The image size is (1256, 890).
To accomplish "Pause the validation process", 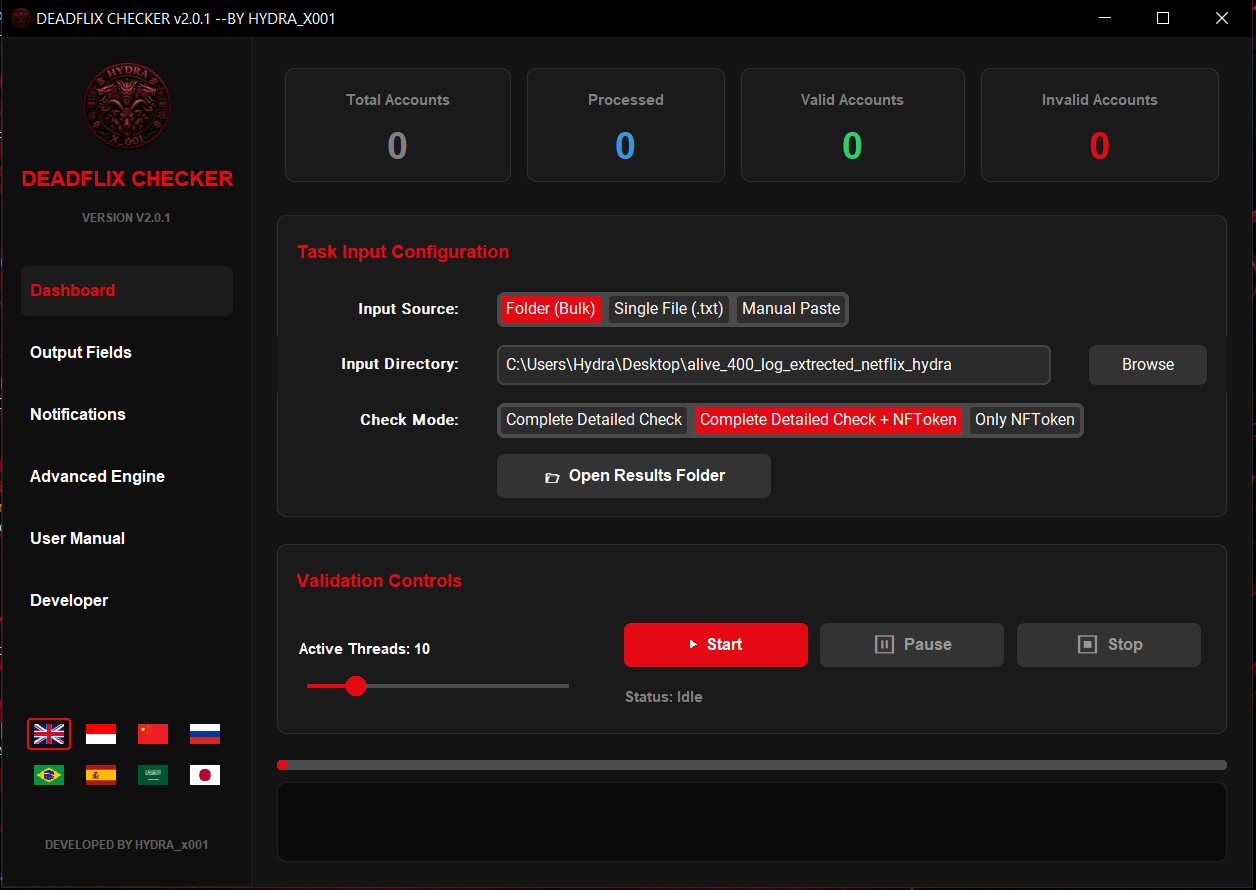I will pos(912,645).
